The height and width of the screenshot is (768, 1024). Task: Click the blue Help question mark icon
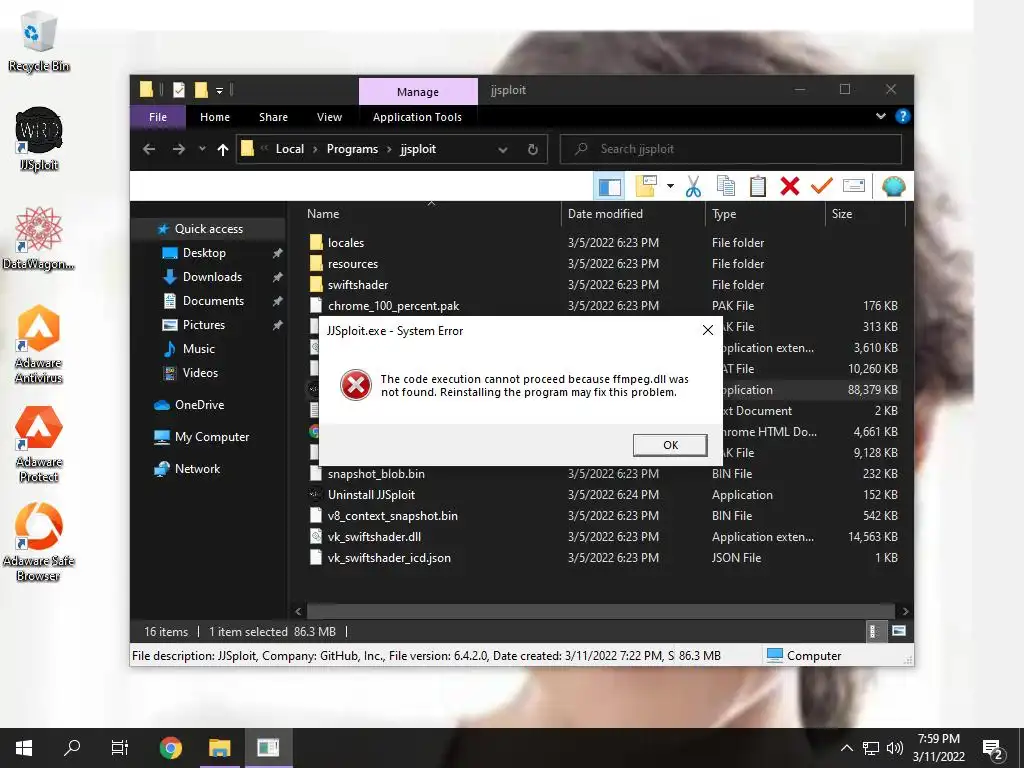pos(903,116)
